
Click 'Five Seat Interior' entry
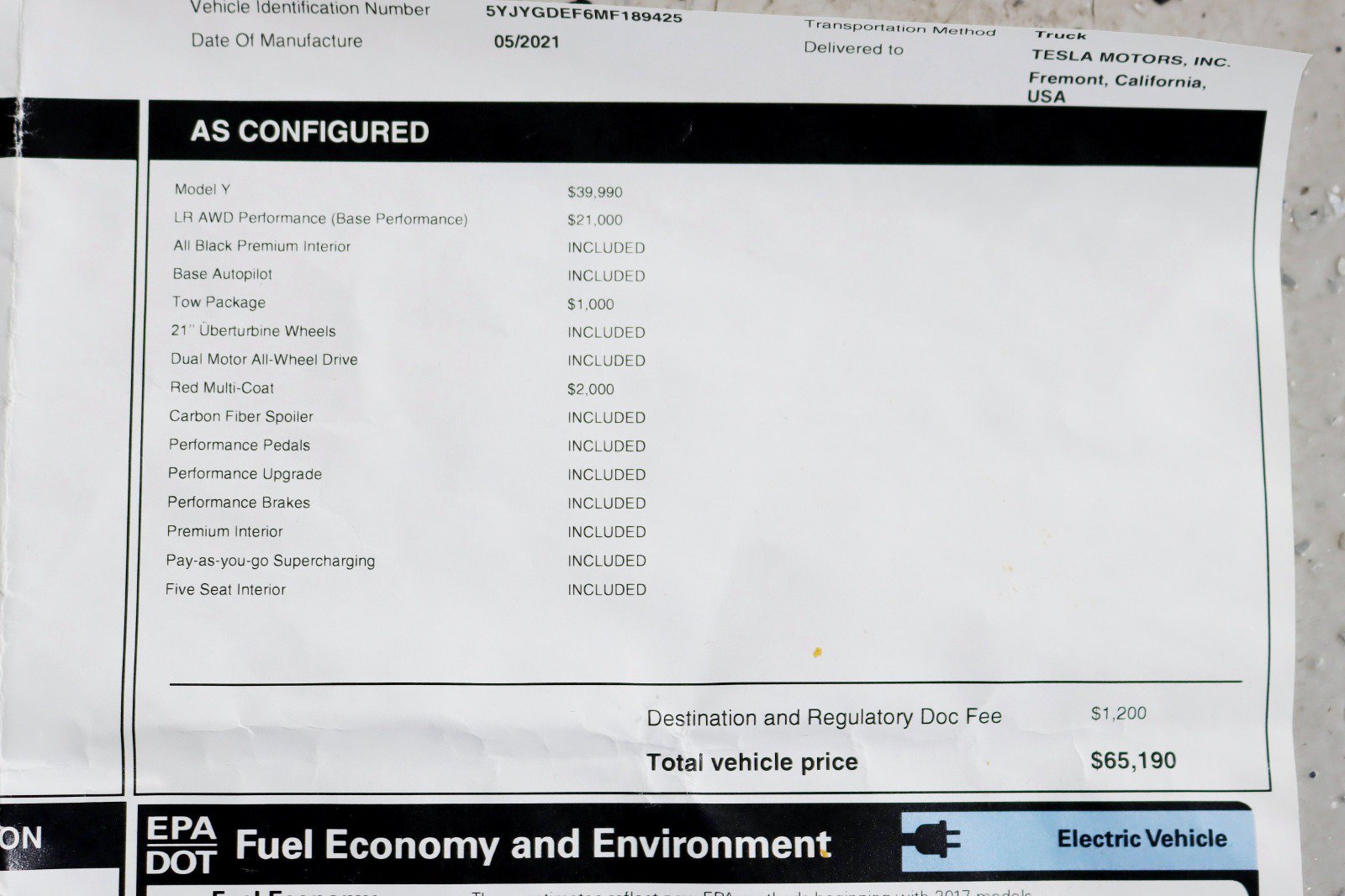point(225,589)
